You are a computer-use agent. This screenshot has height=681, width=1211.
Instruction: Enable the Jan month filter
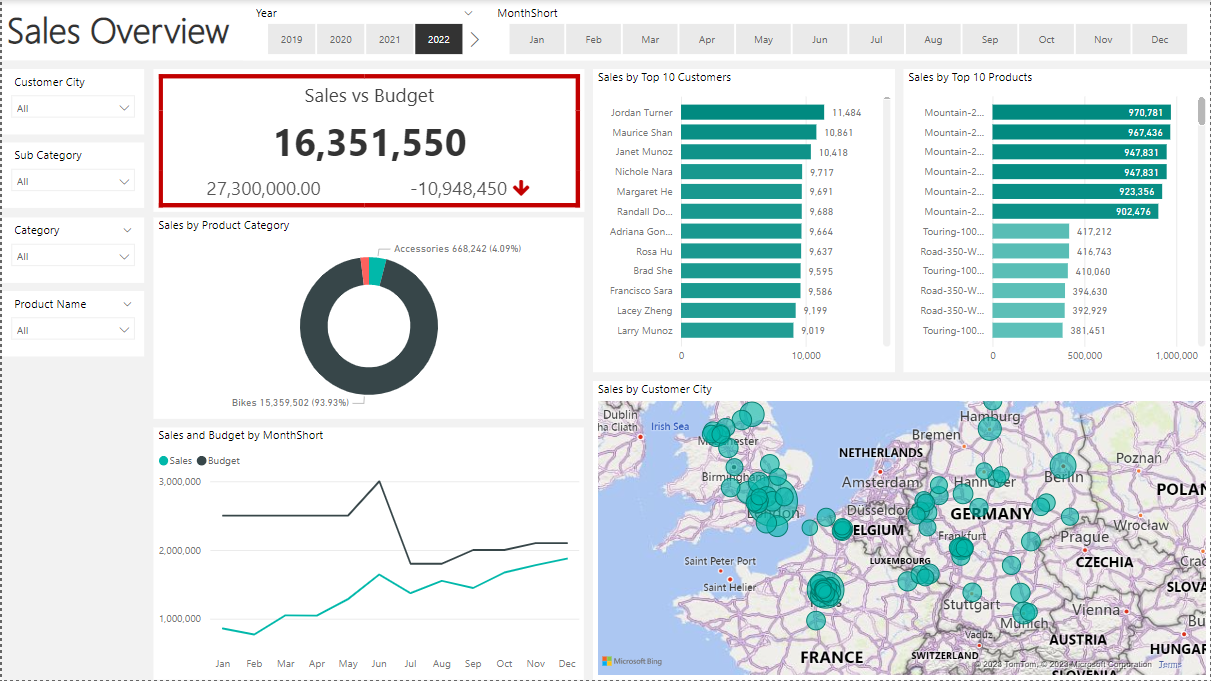point(536,39)
